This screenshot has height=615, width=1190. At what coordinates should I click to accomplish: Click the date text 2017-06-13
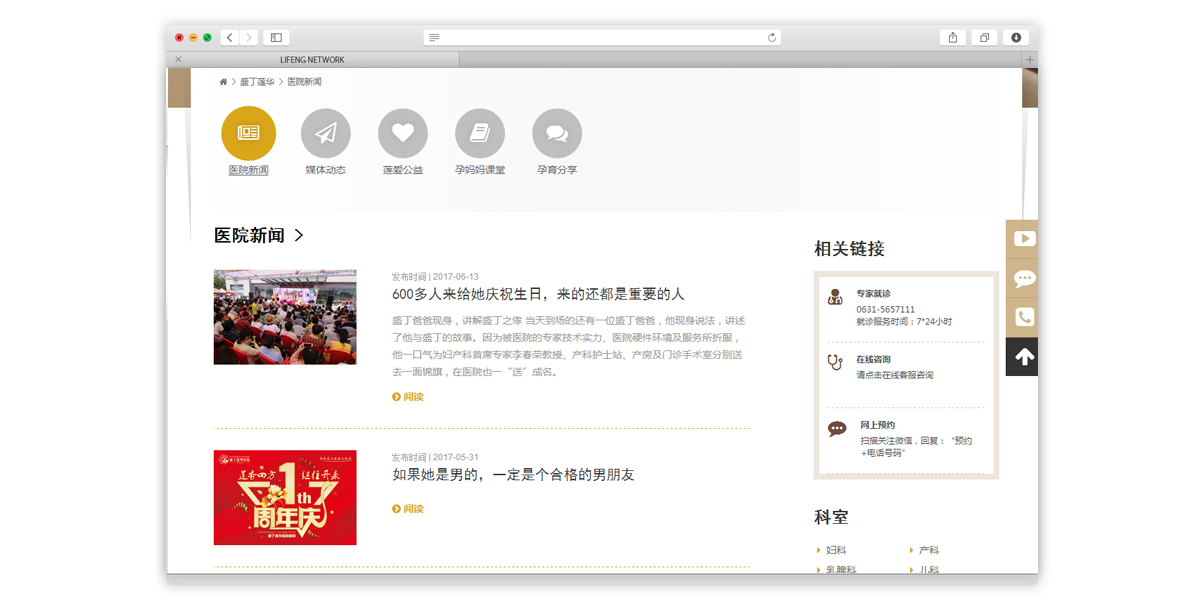(455, 277)
